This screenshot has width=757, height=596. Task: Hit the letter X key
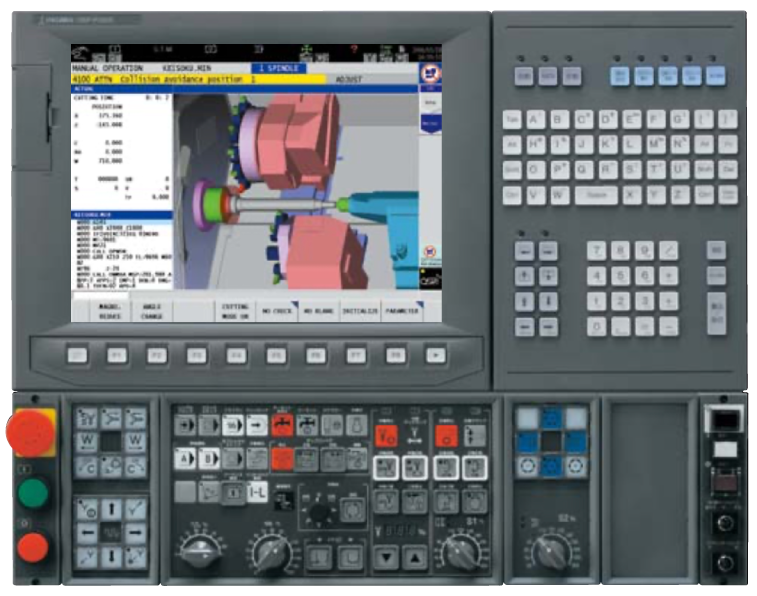pyautogui.click(x=631, y=195)
